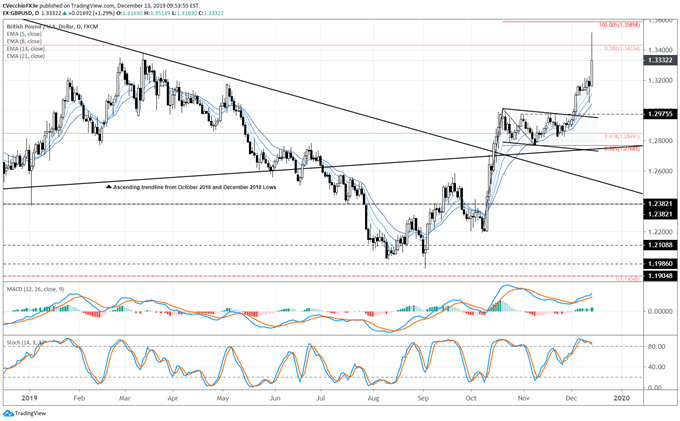Viewport: 680px width, 421px height.
Task: Click the Feb label on the time axis
Action: click(78, 398)
